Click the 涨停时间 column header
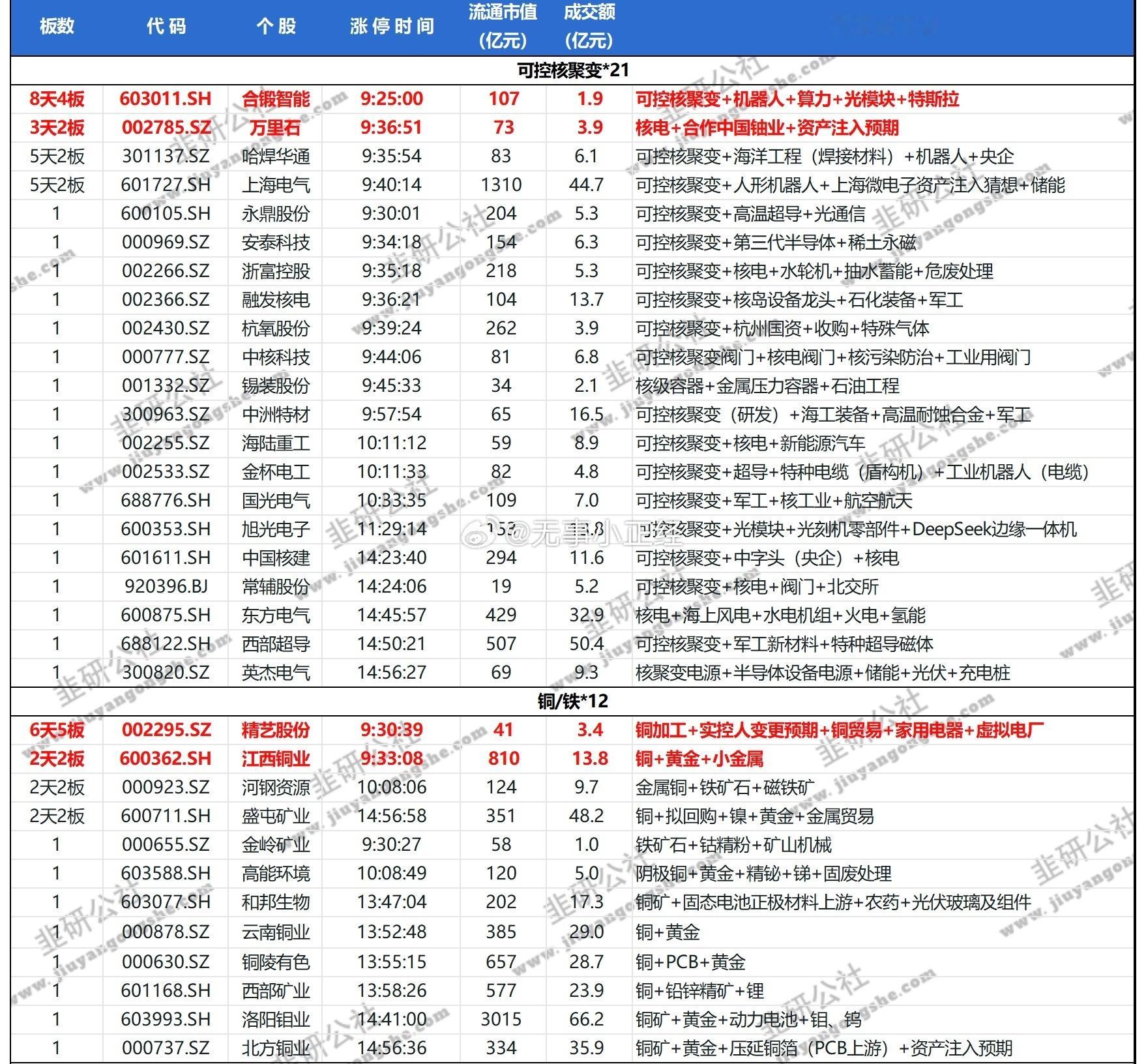1146x1064 pixels. pyautogui.click(x=392, y=26)
